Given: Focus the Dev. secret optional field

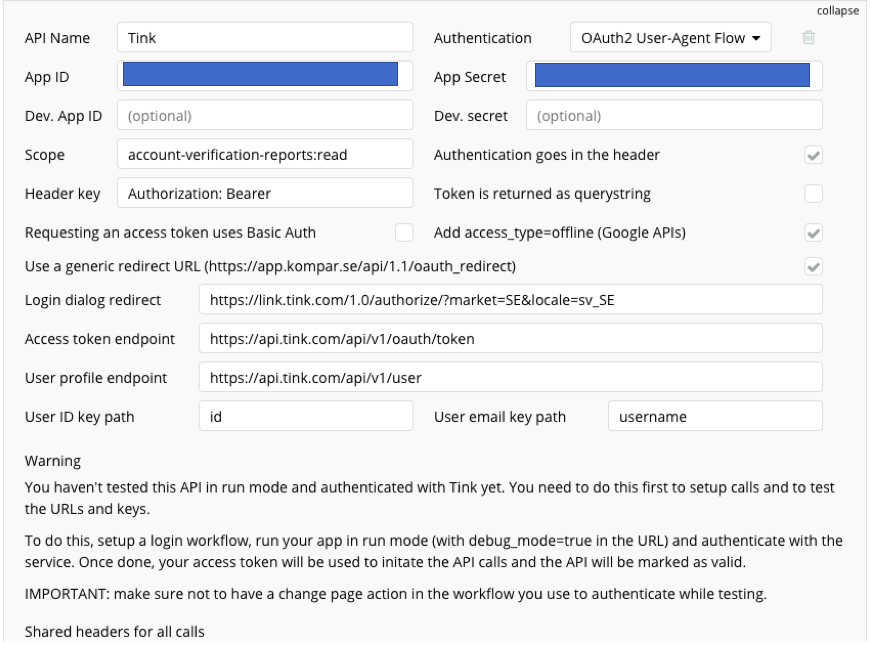Looking at the screenshot, I should 674,115.
